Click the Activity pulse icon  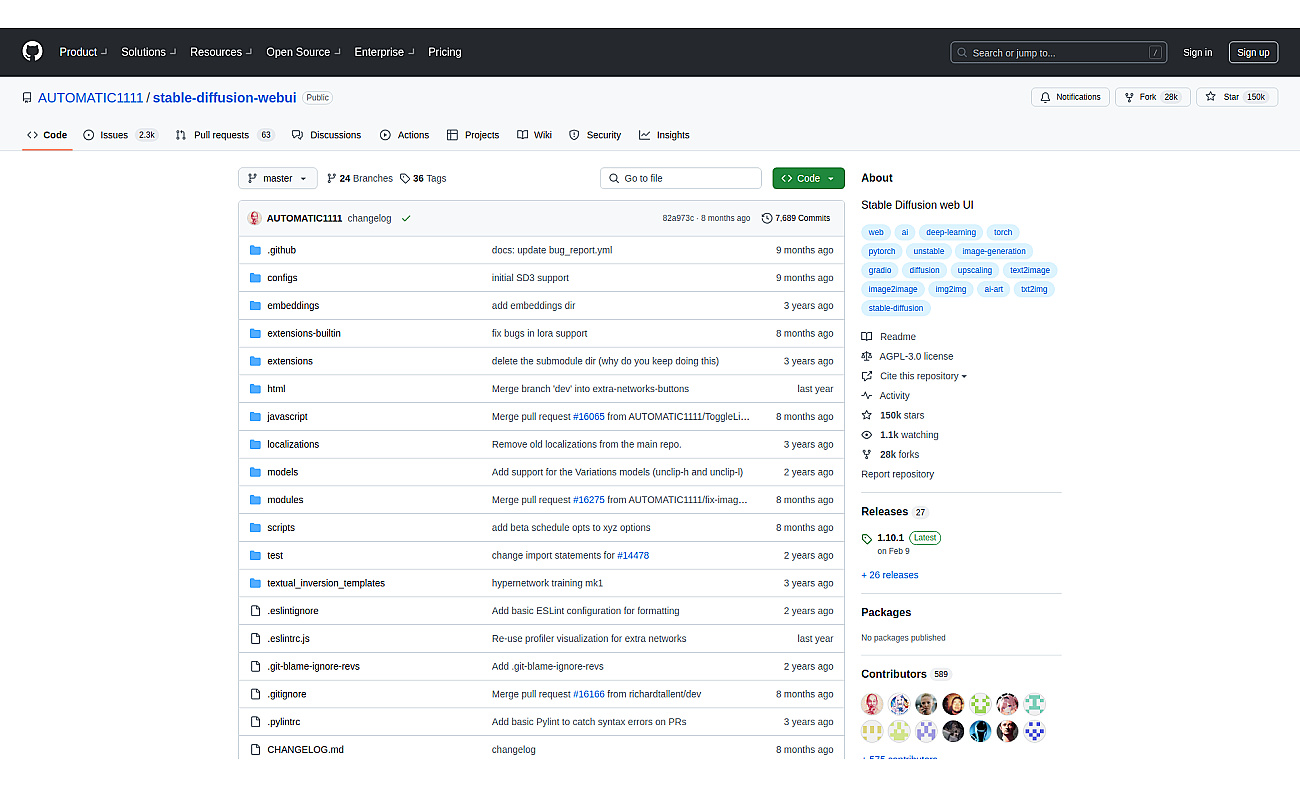tap(867, 396)
